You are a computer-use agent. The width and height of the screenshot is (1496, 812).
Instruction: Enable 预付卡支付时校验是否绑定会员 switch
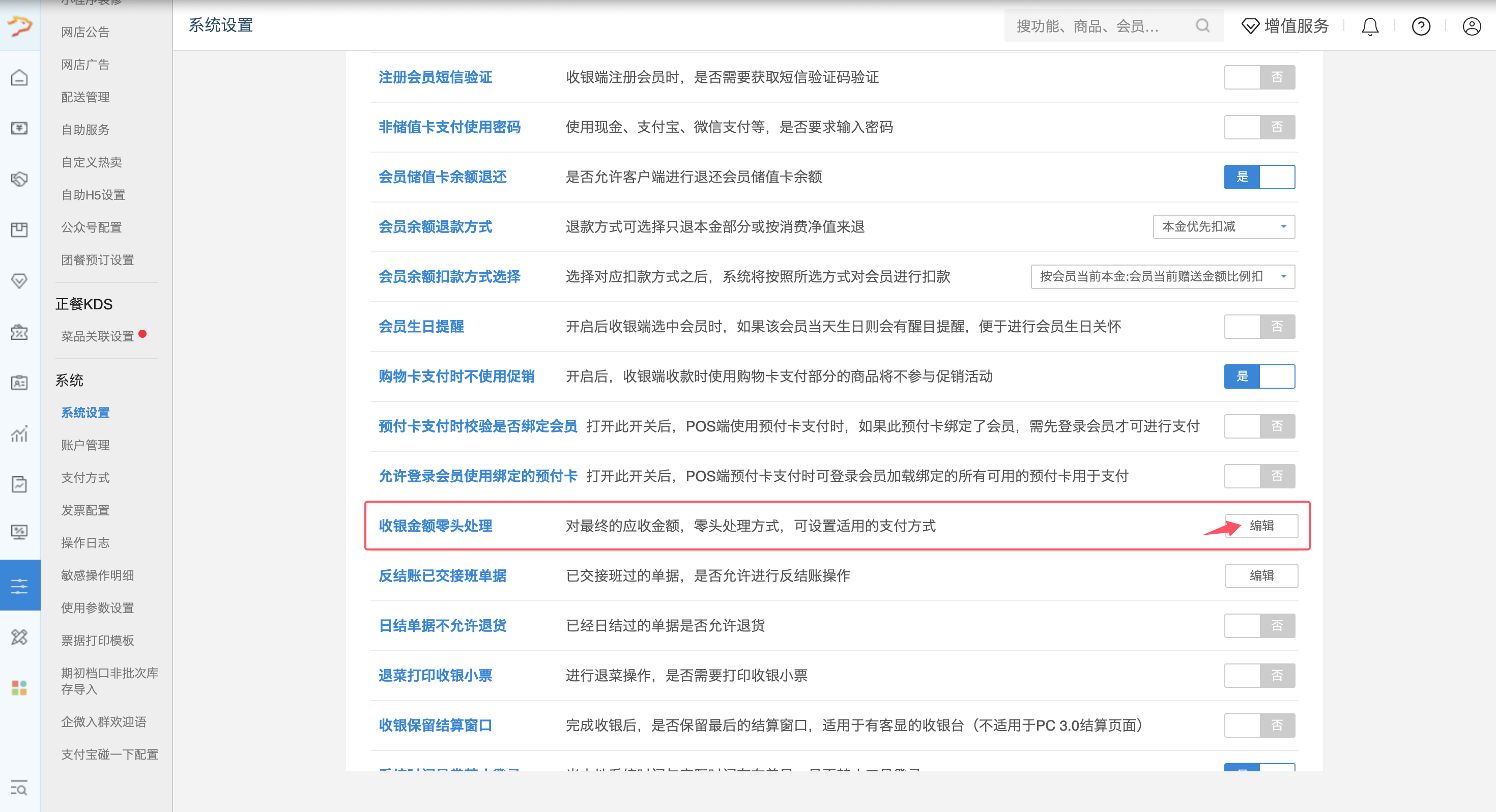click(x=1259, y=426)
